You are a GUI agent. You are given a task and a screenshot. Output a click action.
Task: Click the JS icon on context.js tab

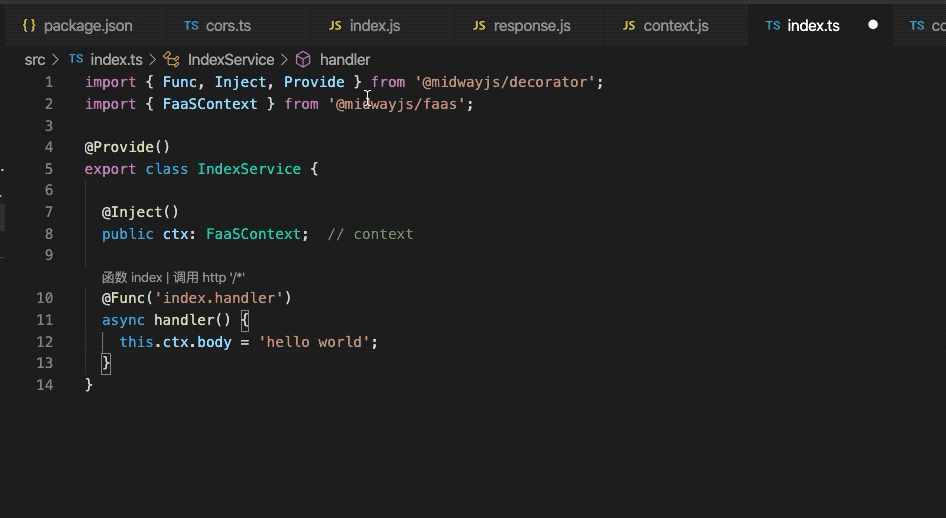(x=629, y=26)
